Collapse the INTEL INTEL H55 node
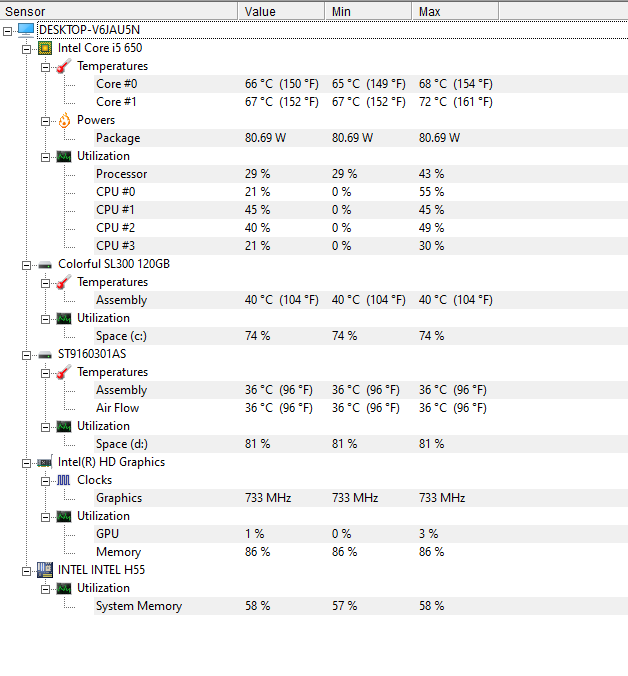This screenshot has height=676, width=628. coord(26,571)
